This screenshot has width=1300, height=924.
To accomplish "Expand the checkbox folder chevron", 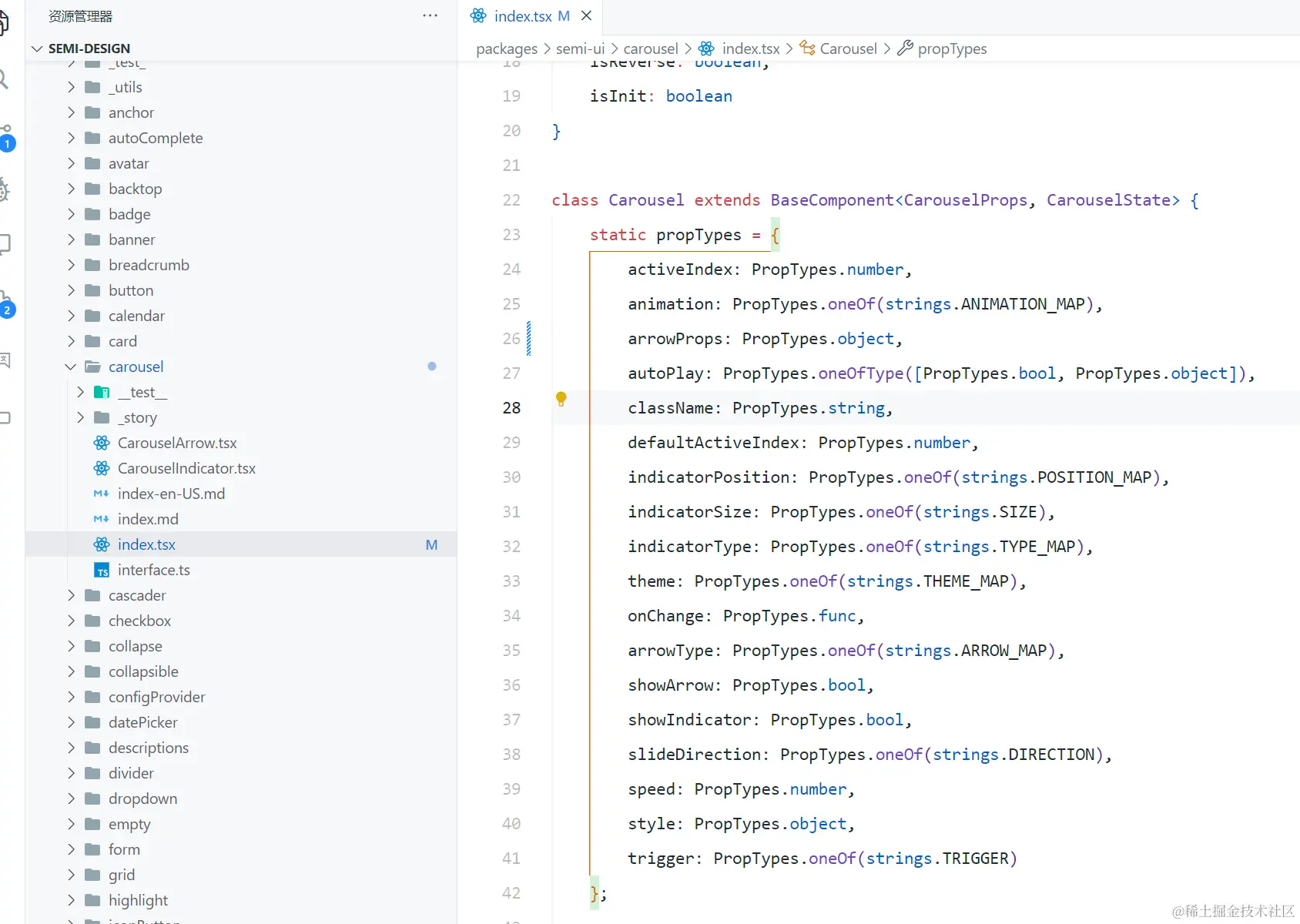I will coord(71,621).
